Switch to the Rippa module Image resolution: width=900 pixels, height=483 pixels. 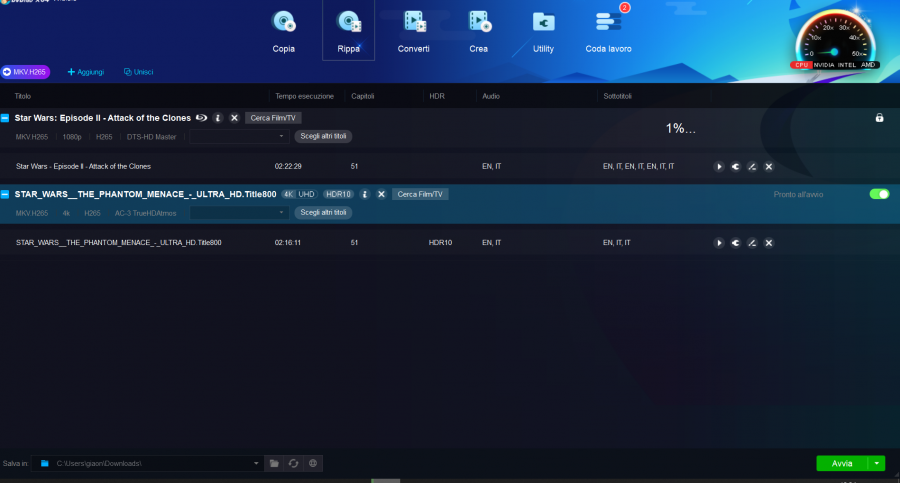click(348, 32)
